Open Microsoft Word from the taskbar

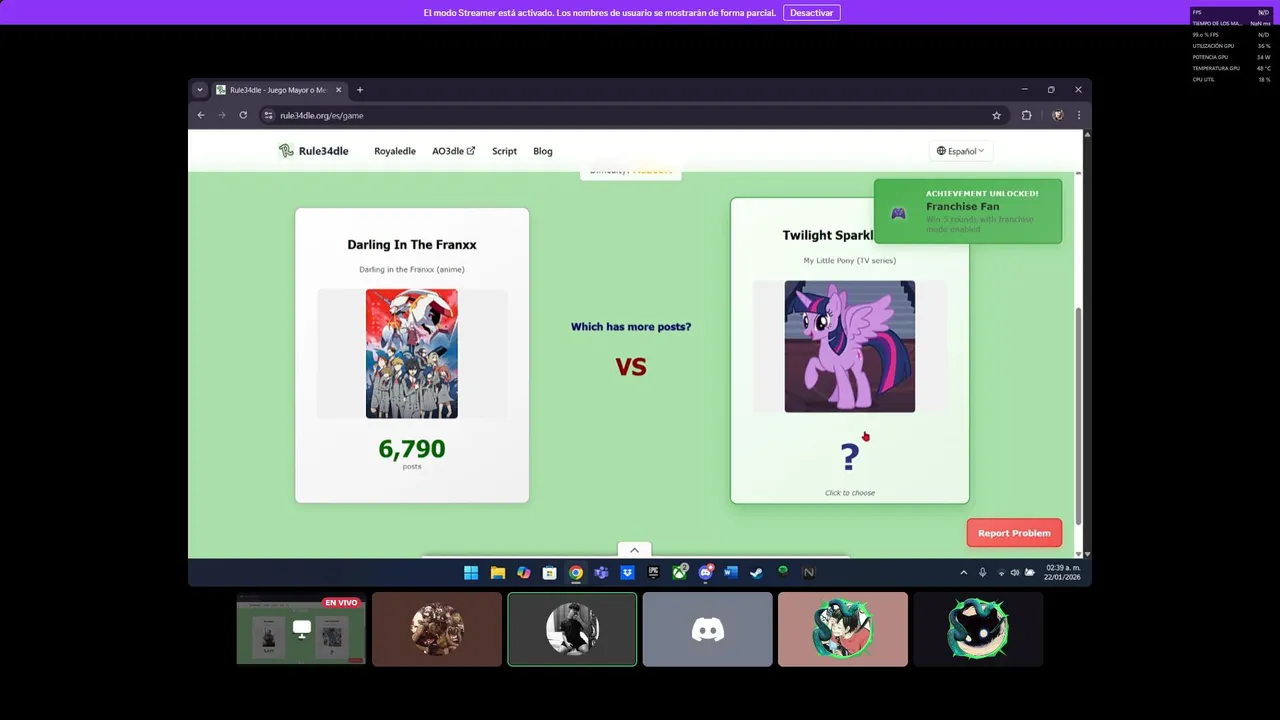point(731,573)
